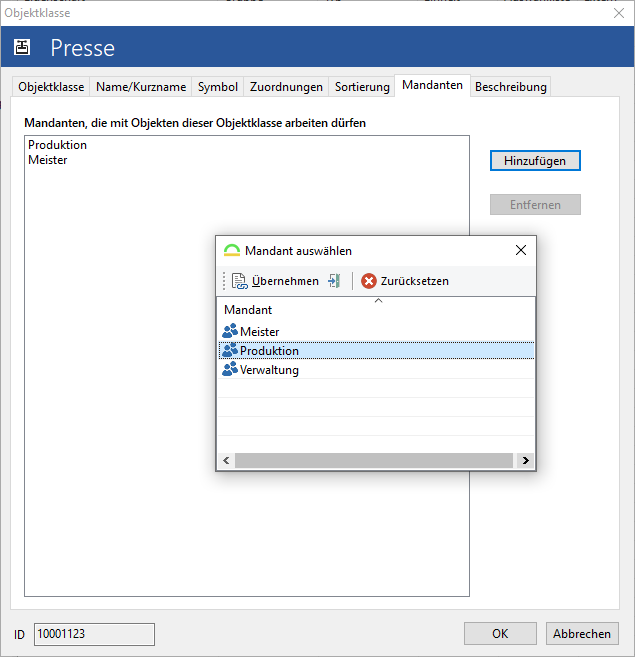Close the Mandant auswählen dialog
Image resolution: width=635 pixels, height=657 pixels.
tap(521, 250)
